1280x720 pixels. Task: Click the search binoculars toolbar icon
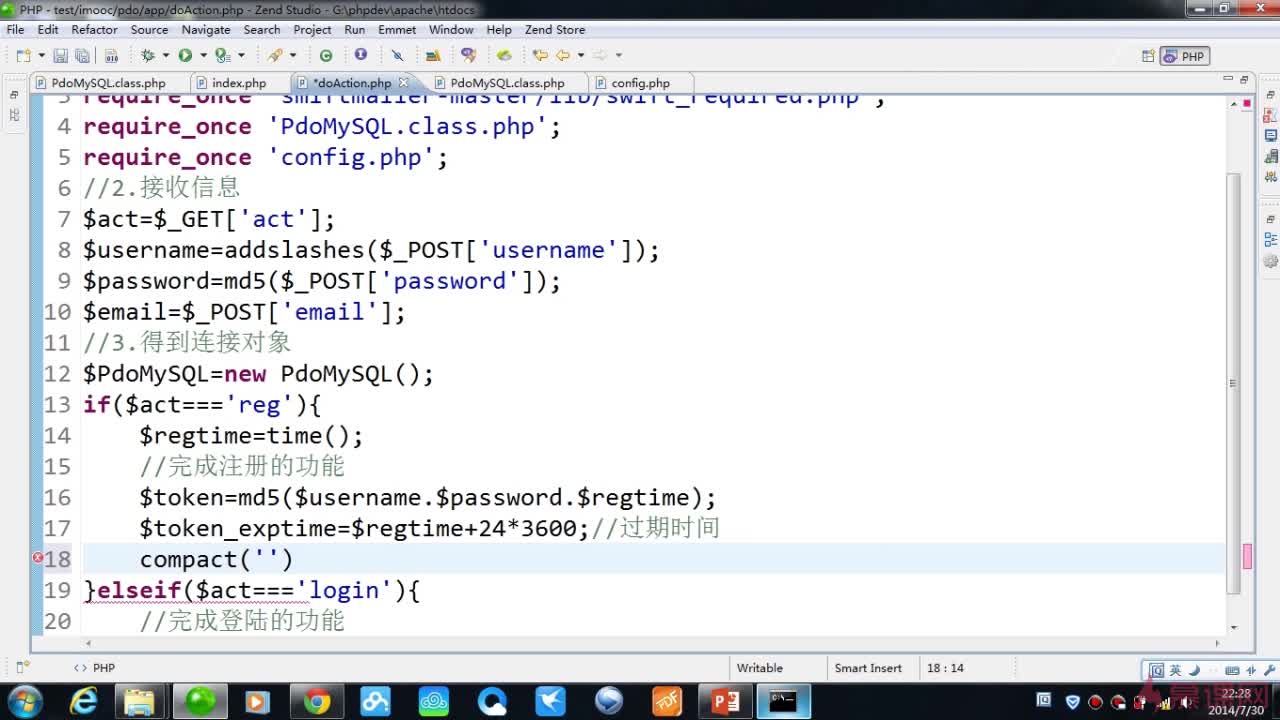(468, 56)
